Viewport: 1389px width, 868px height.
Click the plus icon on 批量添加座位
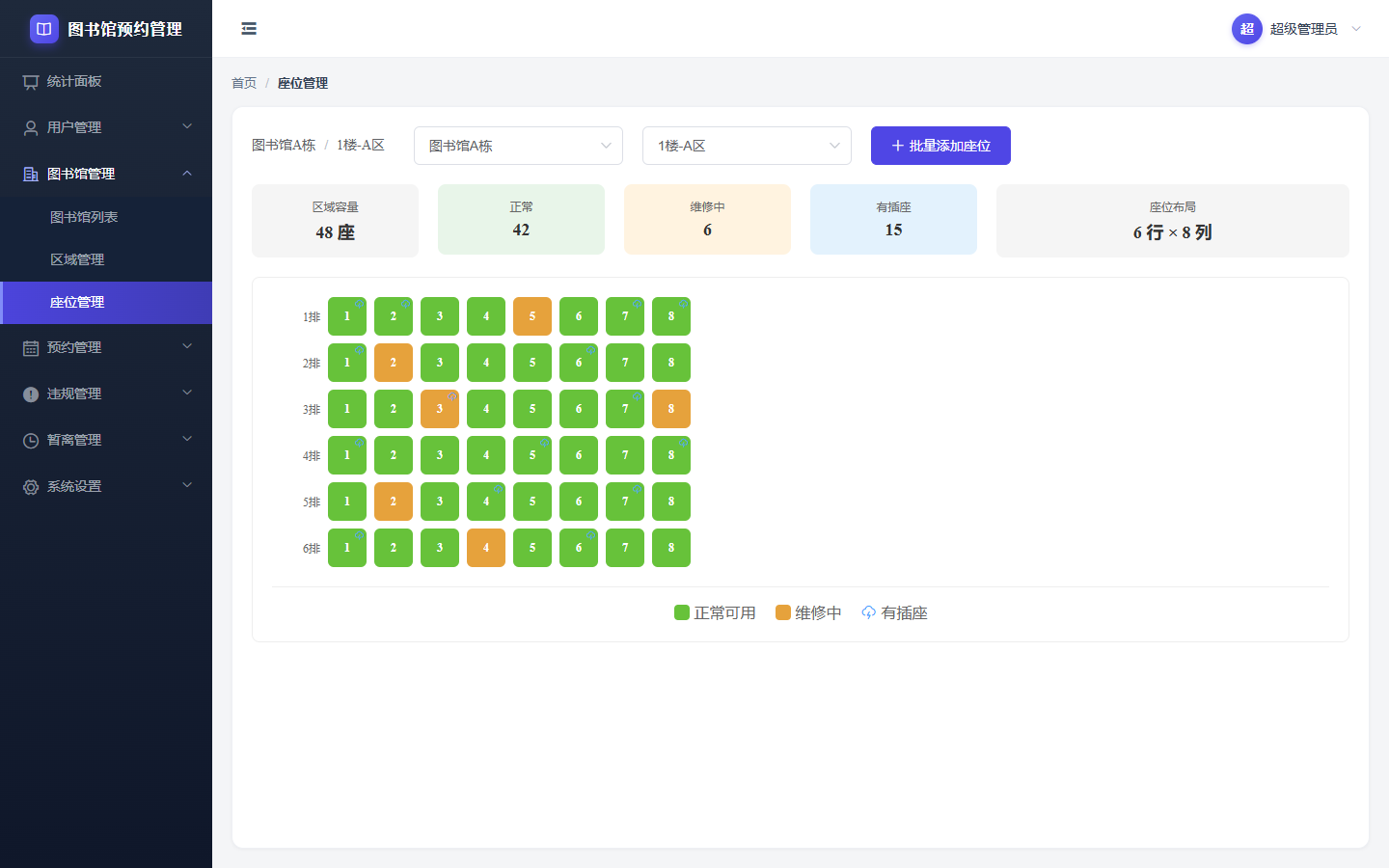[898, 146]
